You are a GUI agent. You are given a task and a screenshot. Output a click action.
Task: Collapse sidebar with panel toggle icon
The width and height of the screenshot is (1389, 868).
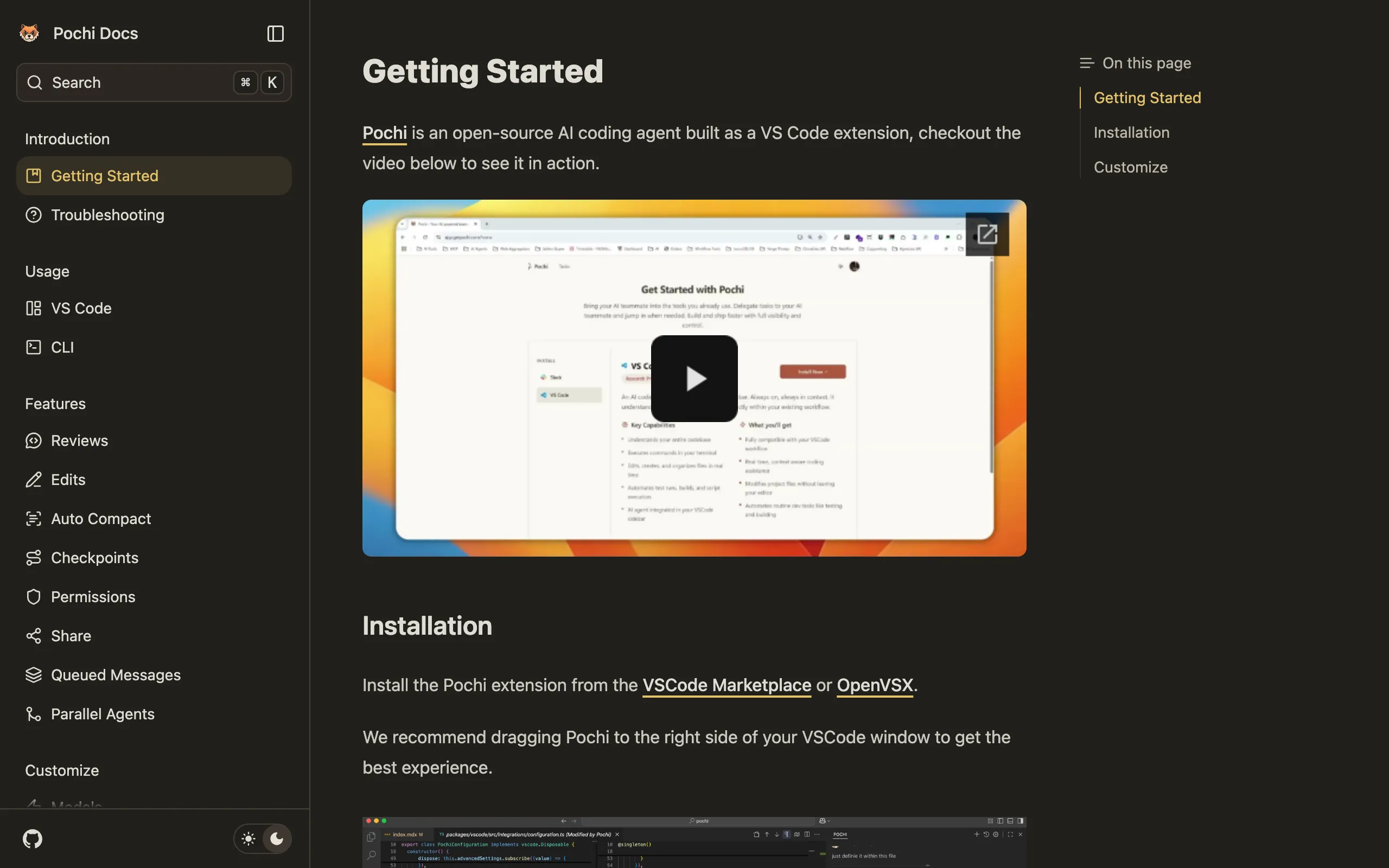[x=276, y=33]
